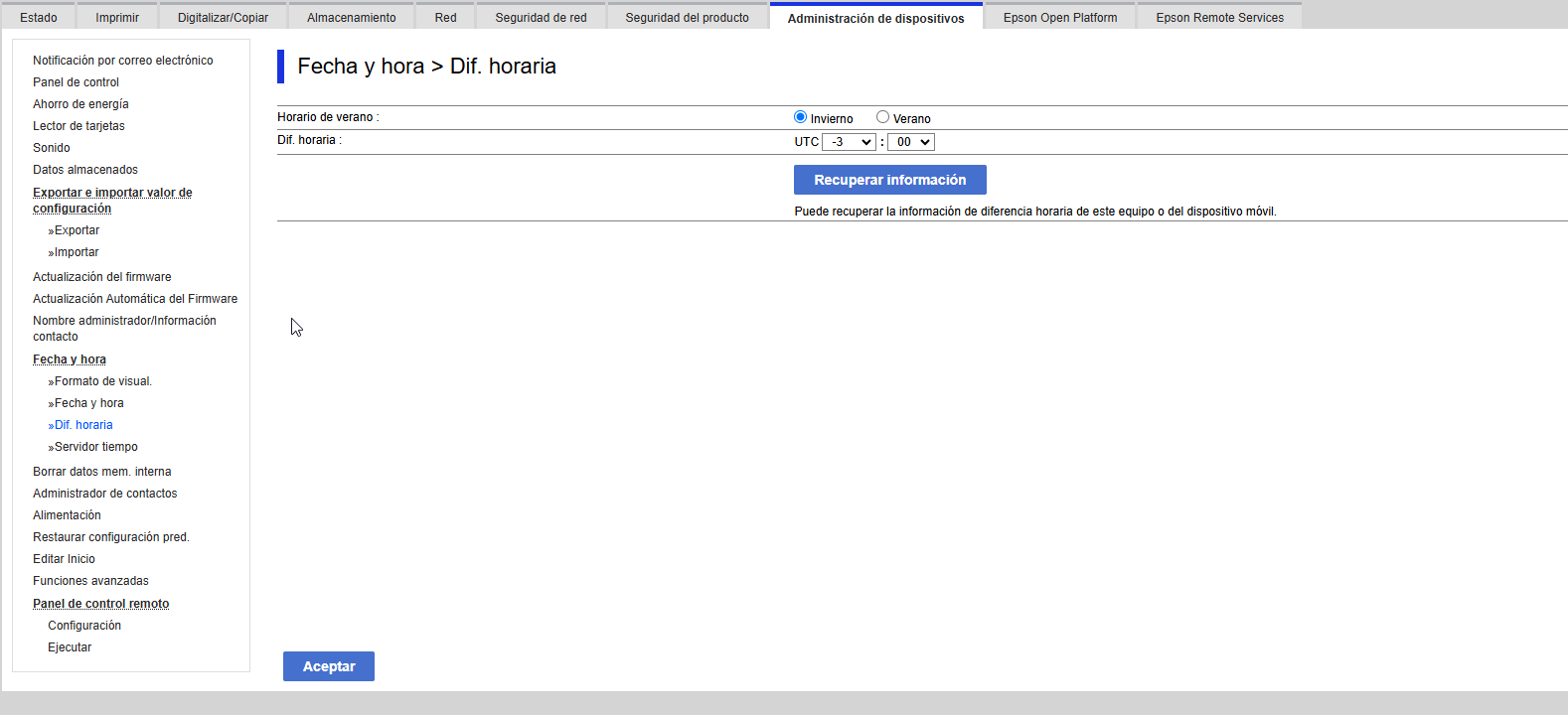Screen dimensions: 1568x715
Task: Open Actualización Automática del Firmware
Action: tap(135, 299)
